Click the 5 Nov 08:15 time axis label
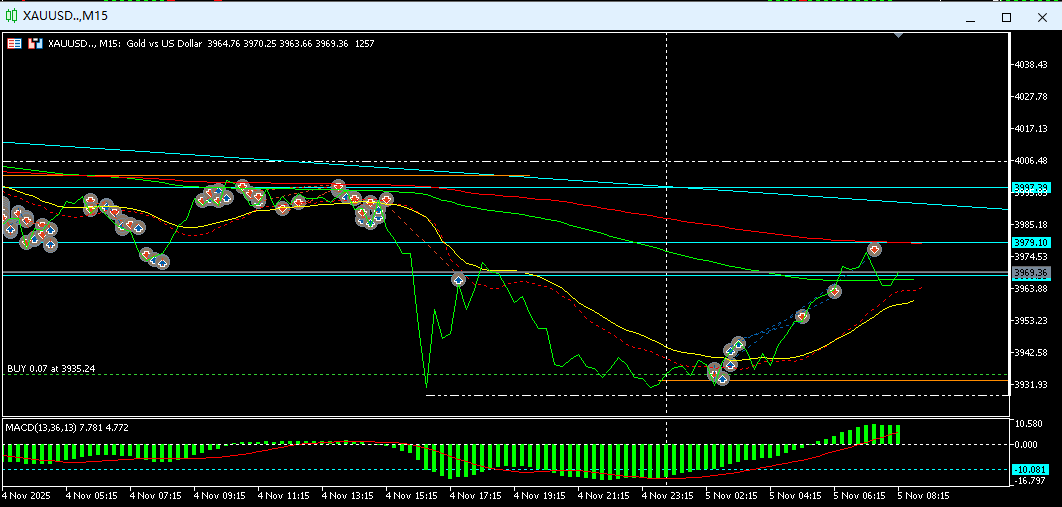 click(922, 495)
